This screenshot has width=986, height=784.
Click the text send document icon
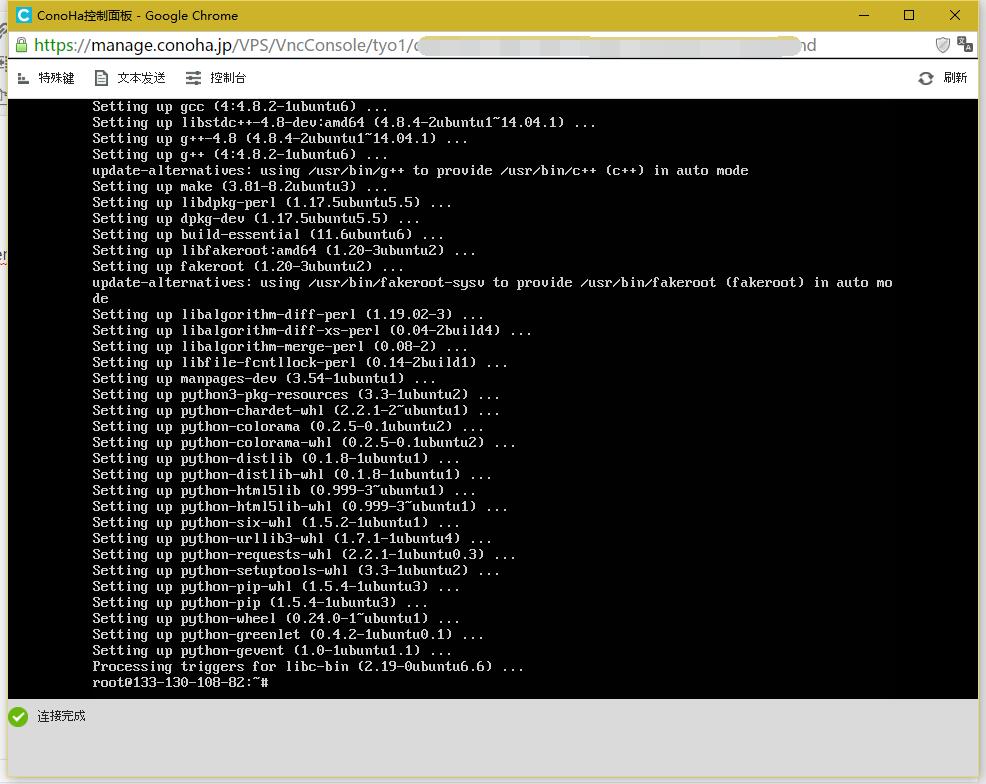tap(101, 78)
